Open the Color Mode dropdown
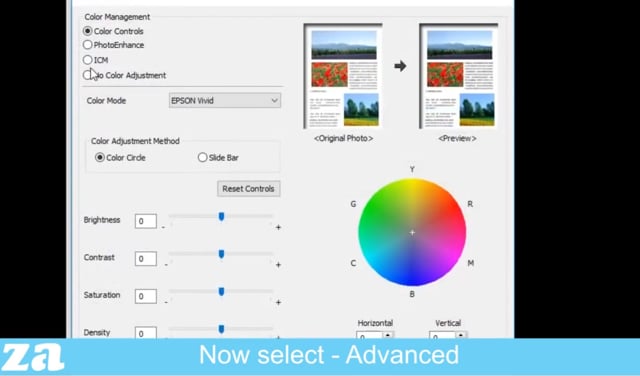This screenshot has height=376, width=640. (x=224, y=100)
